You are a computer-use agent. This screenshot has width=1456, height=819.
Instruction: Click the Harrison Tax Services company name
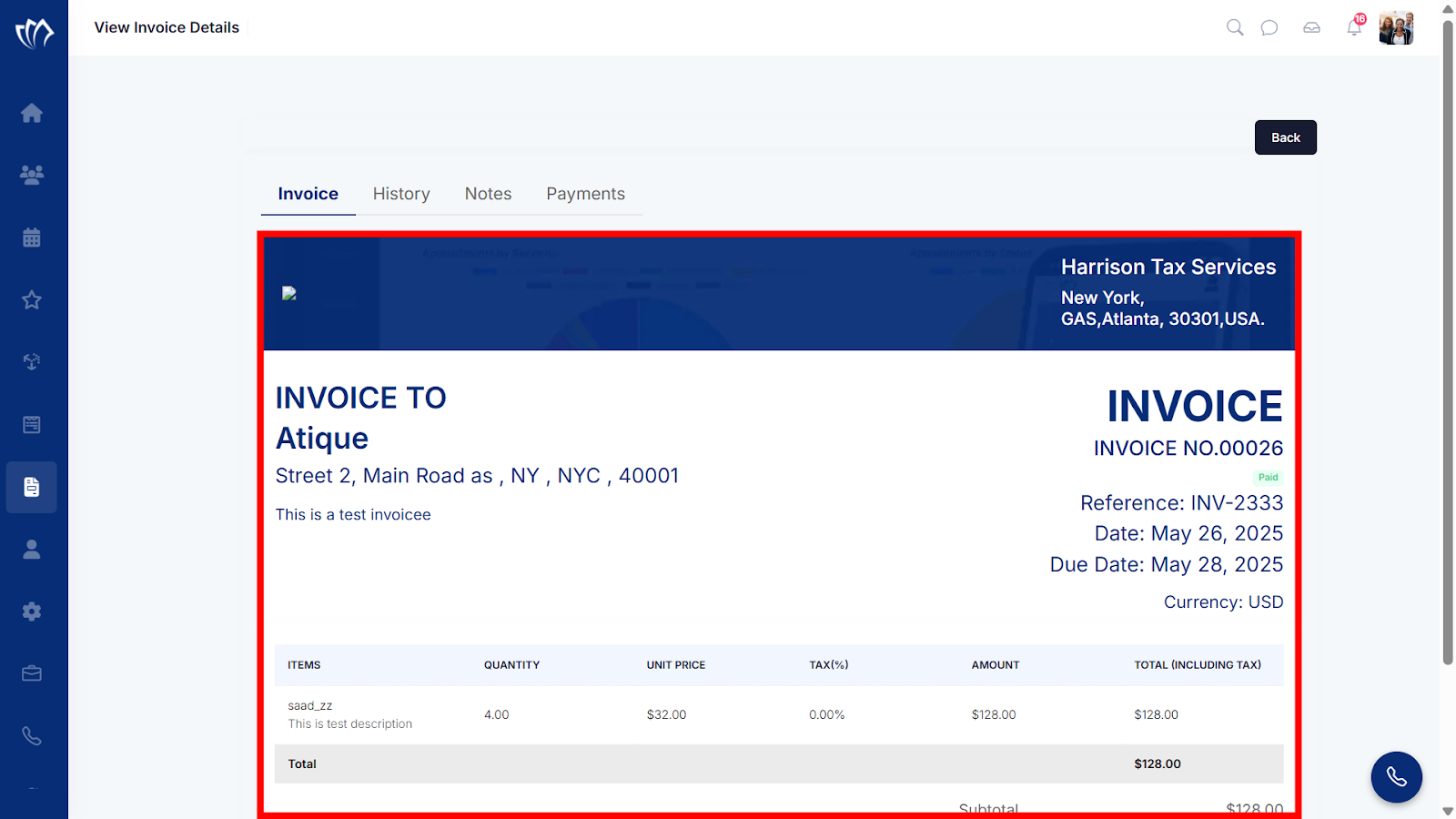(1168, 267)
